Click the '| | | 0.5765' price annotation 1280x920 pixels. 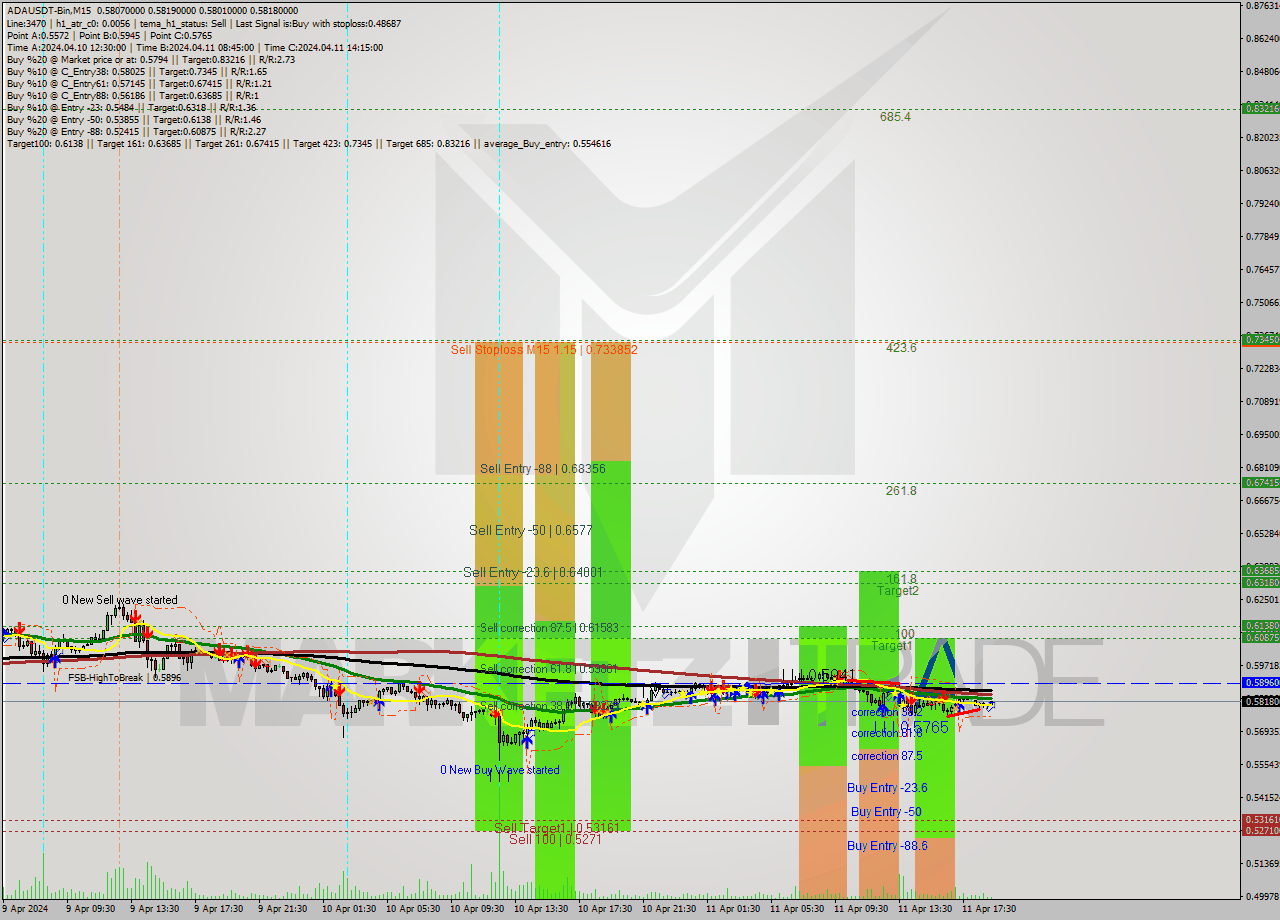pos(911,728)
